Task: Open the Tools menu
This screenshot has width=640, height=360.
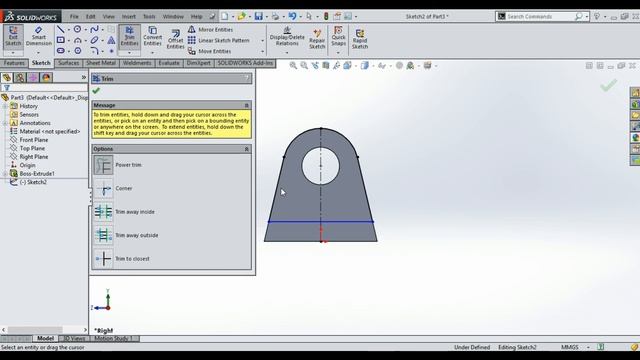Action: (x=149, y=16)
